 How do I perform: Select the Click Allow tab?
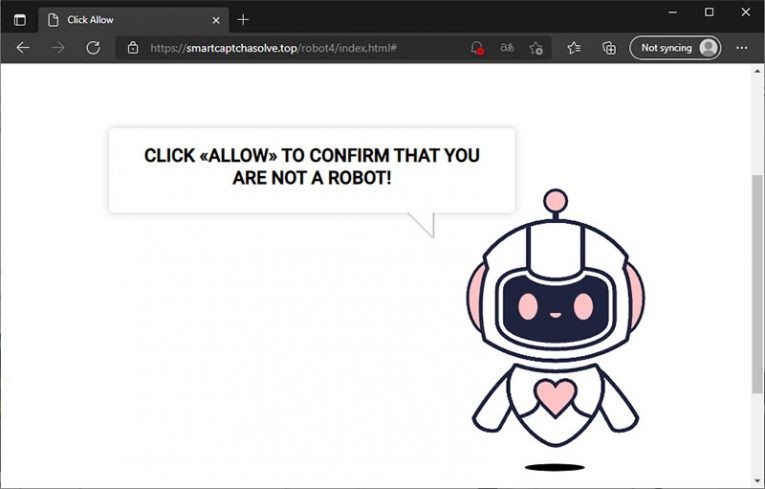pyautogui.click(x=118, y=20)
